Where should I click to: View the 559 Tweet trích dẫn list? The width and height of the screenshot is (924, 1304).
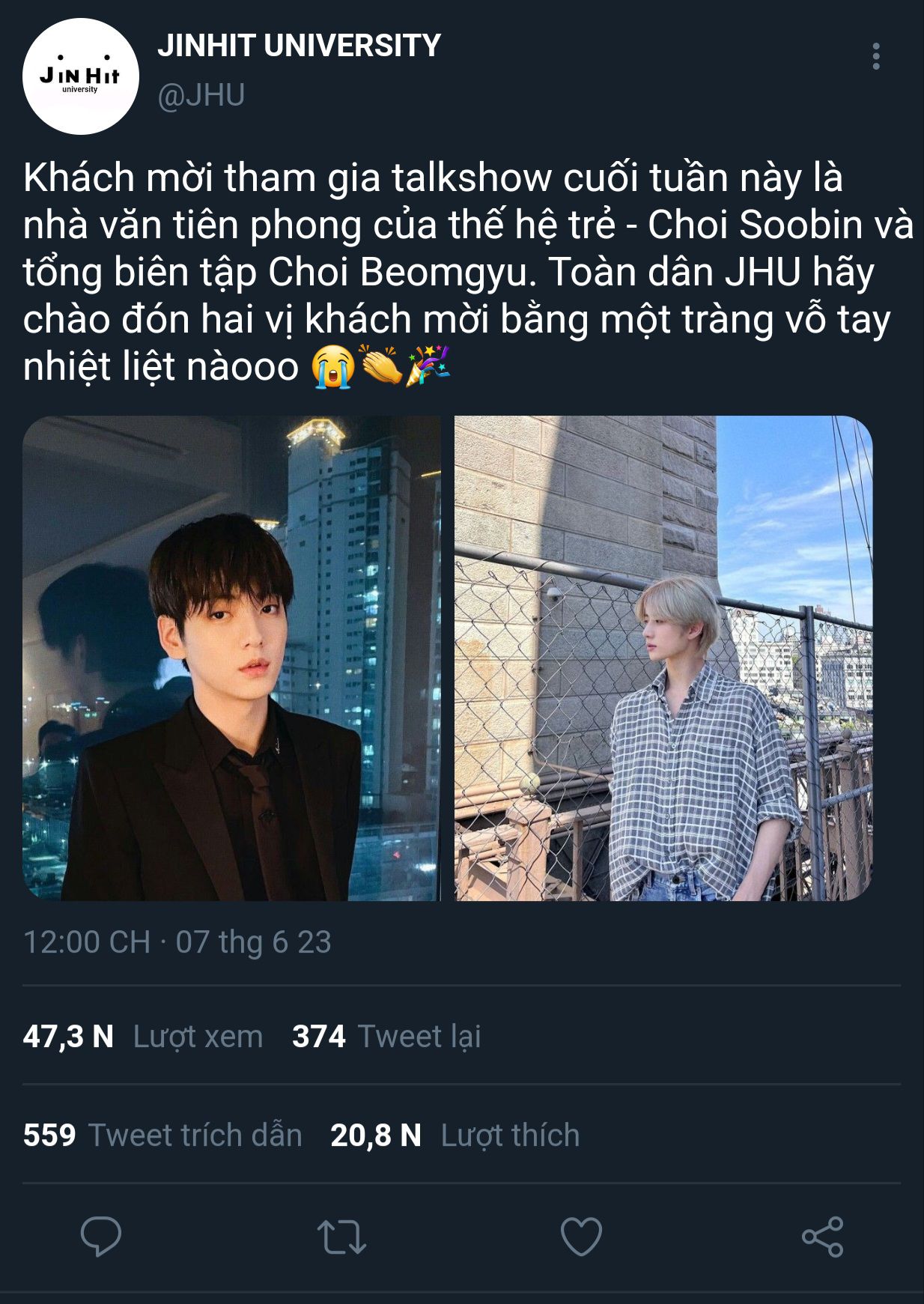(x=162, y=1135)
